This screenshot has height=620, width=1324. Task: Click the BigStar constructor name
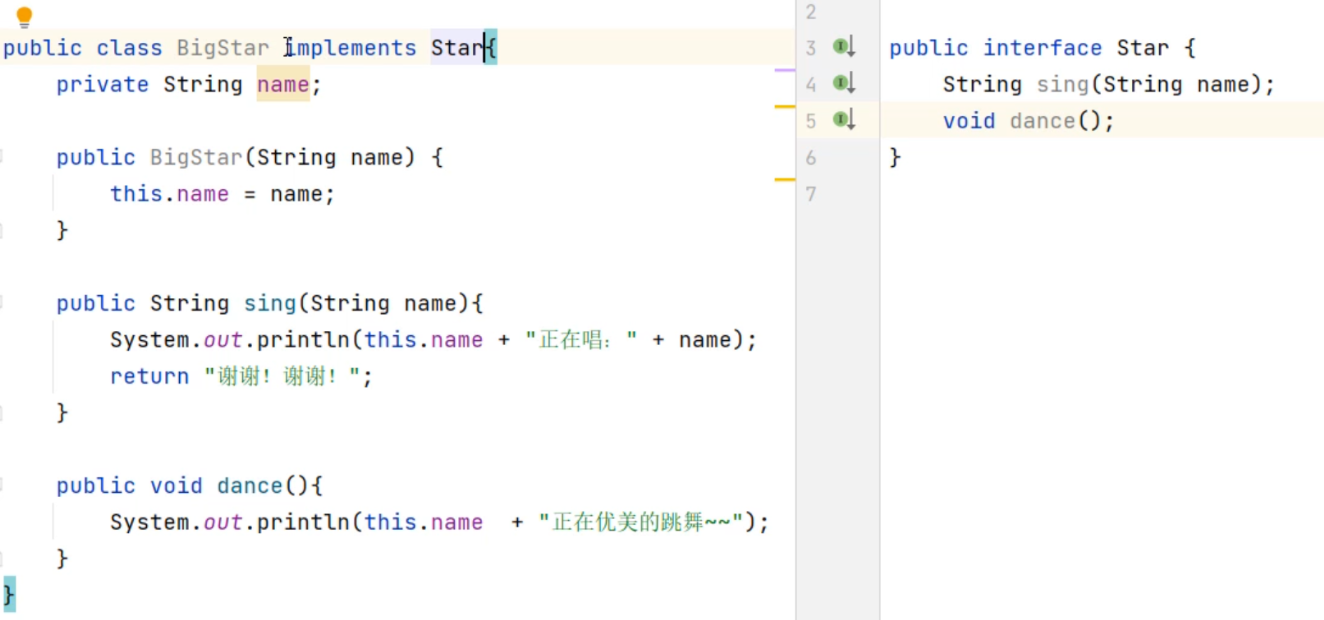click(196, 158)
